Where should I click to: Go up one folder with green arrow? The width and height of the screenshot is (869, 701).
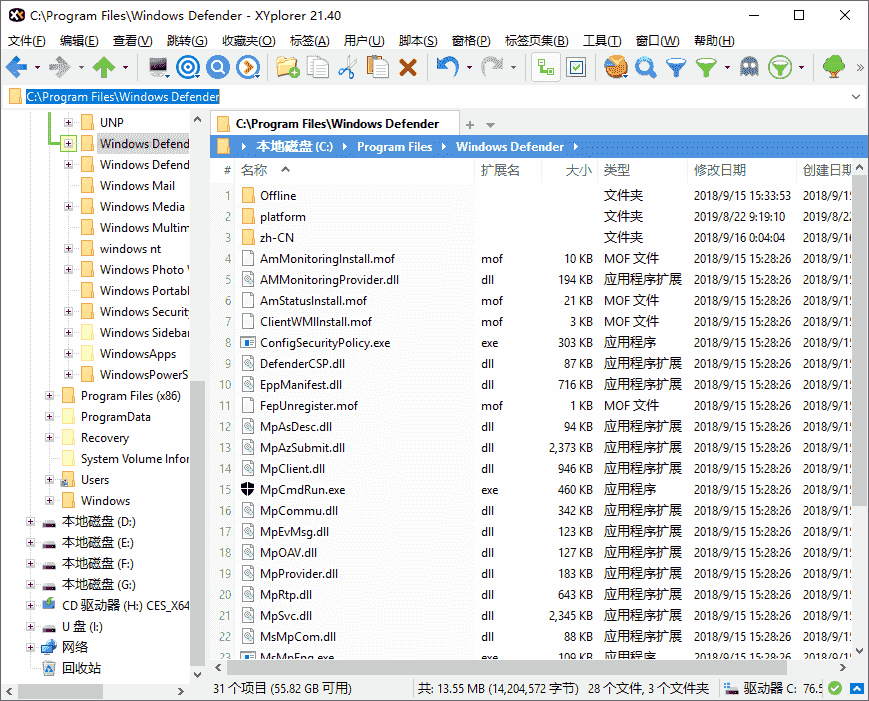pos(104,68)
